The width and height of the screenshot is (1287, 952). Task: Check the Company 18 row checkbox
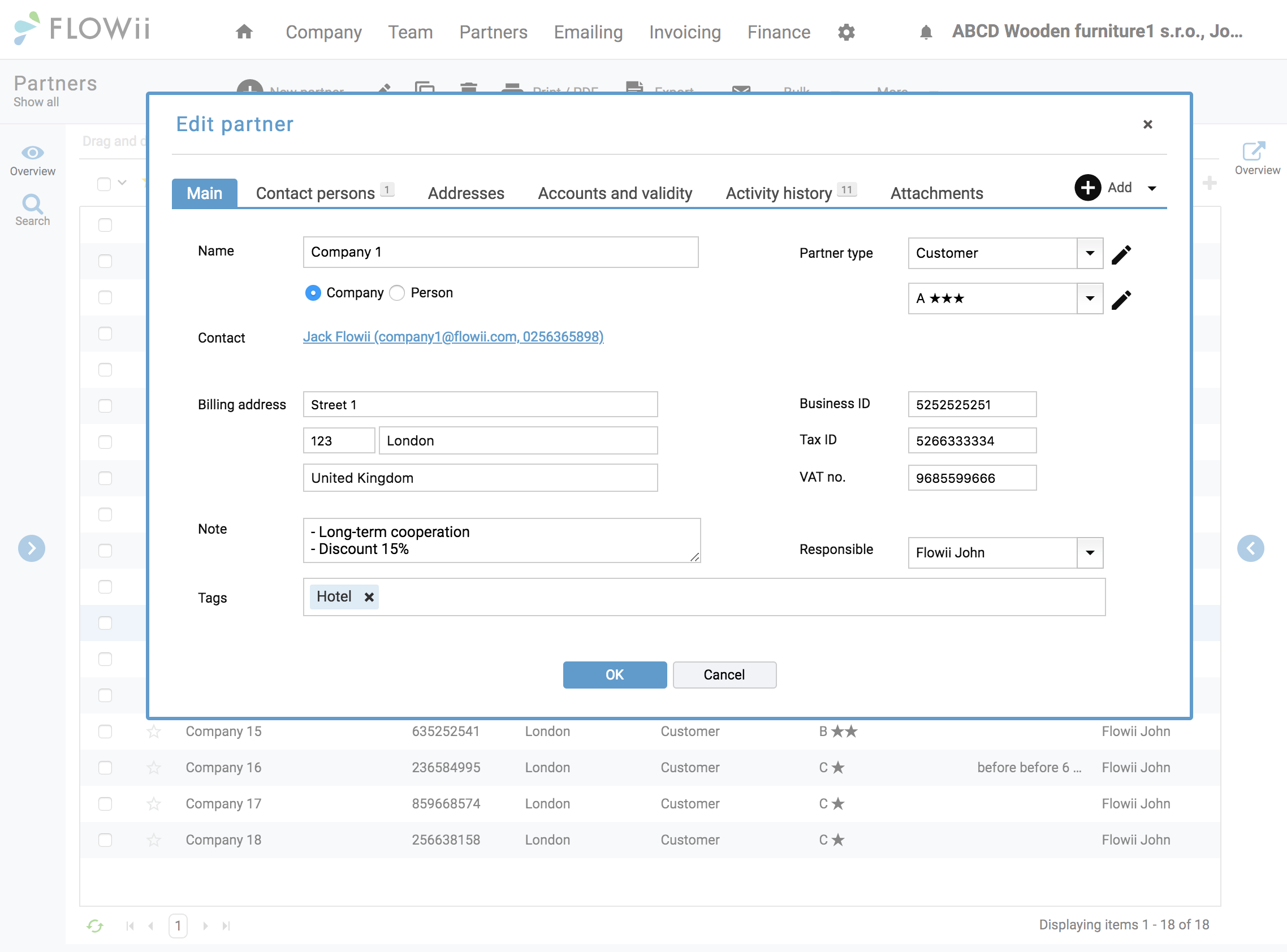pyautogui.click(x=105, y=840)
